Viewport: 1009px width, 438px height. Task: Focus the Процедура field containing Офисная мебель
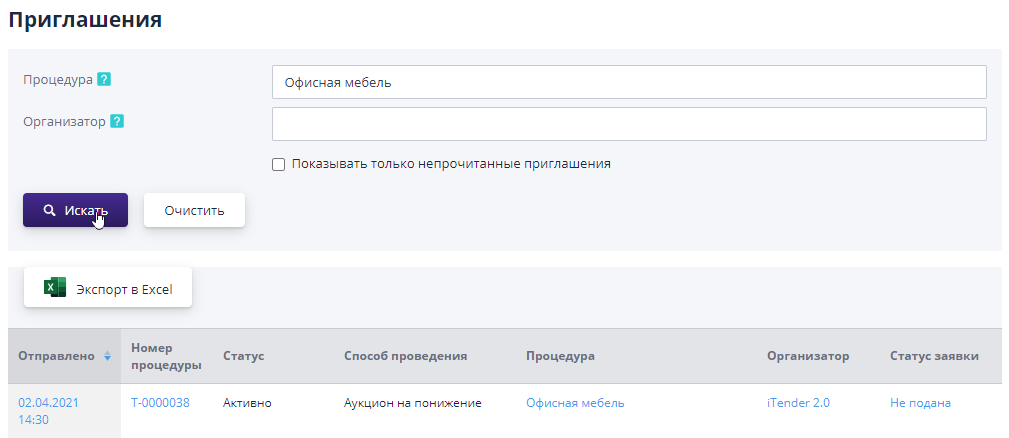(628, 83)
